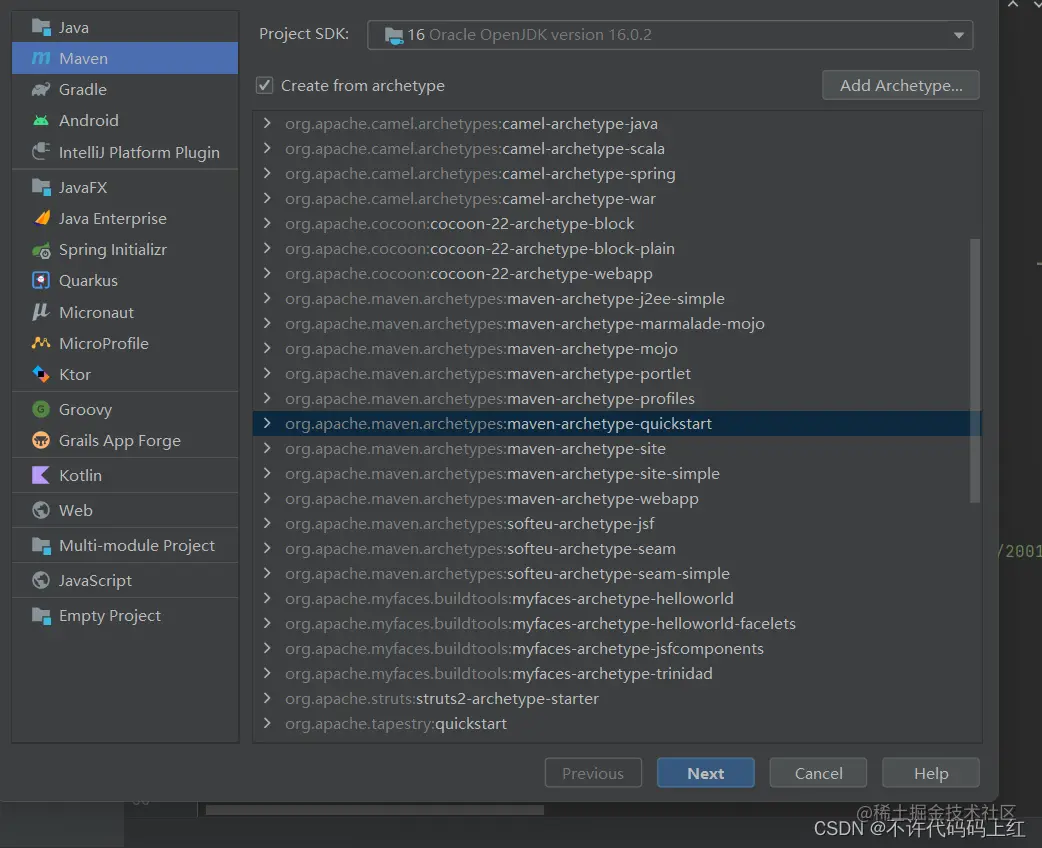The image size is (1042, 848).
Task: Click the MicroProfile icon
Action: pyautogui.click(x=41, y=343)
